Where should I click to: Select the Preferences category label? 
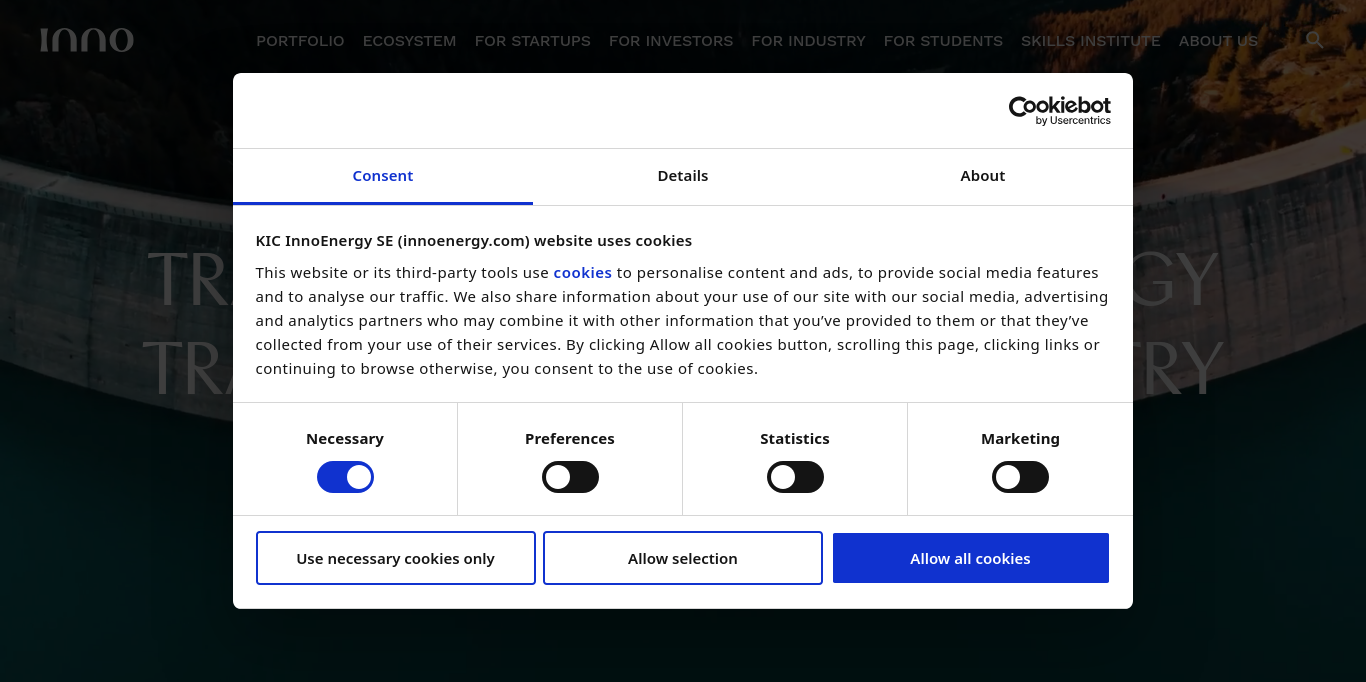tap(570, 439)
